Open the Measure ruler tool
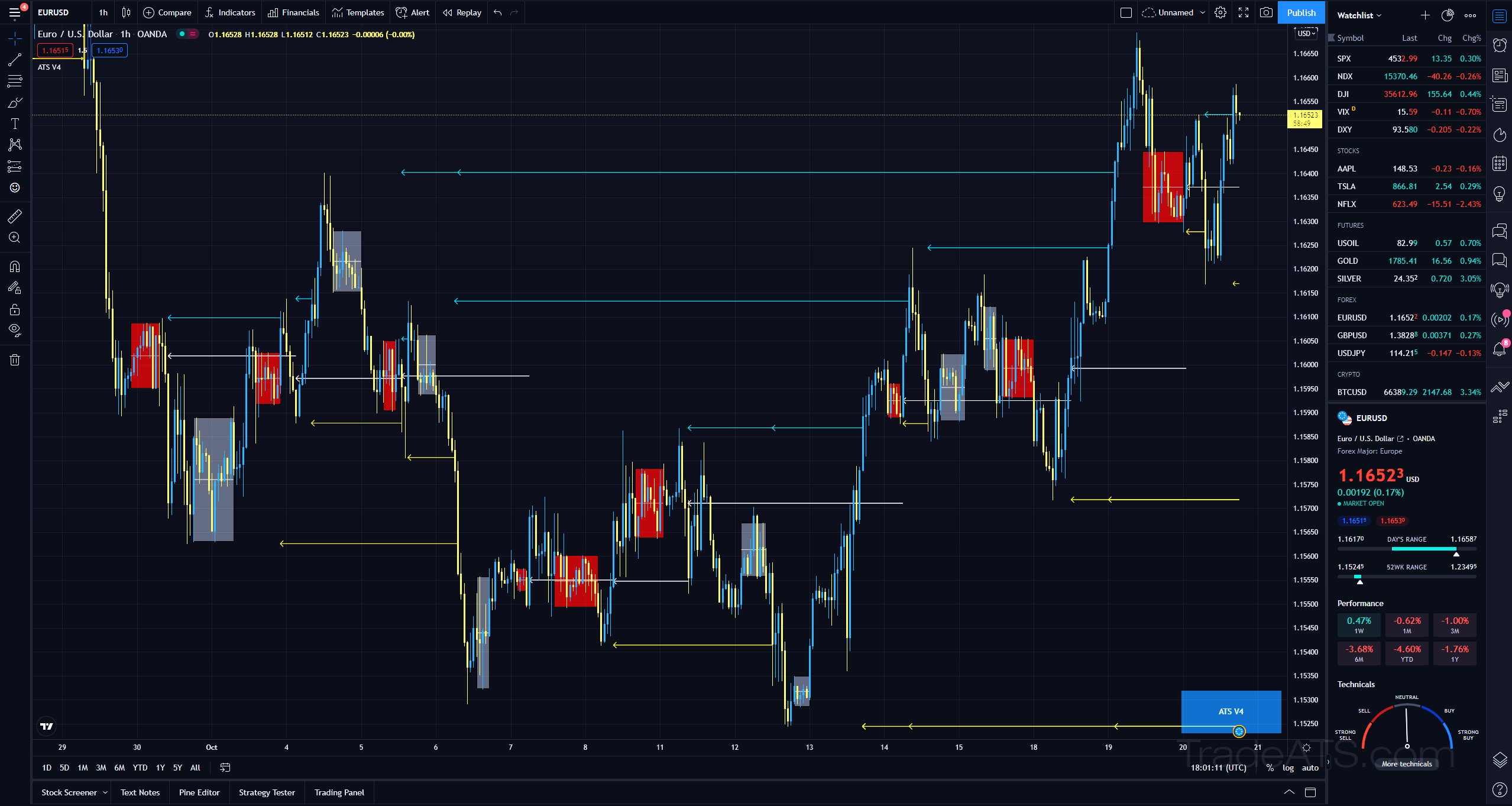Screen dimensions: 1512x806 pos(15,216)
